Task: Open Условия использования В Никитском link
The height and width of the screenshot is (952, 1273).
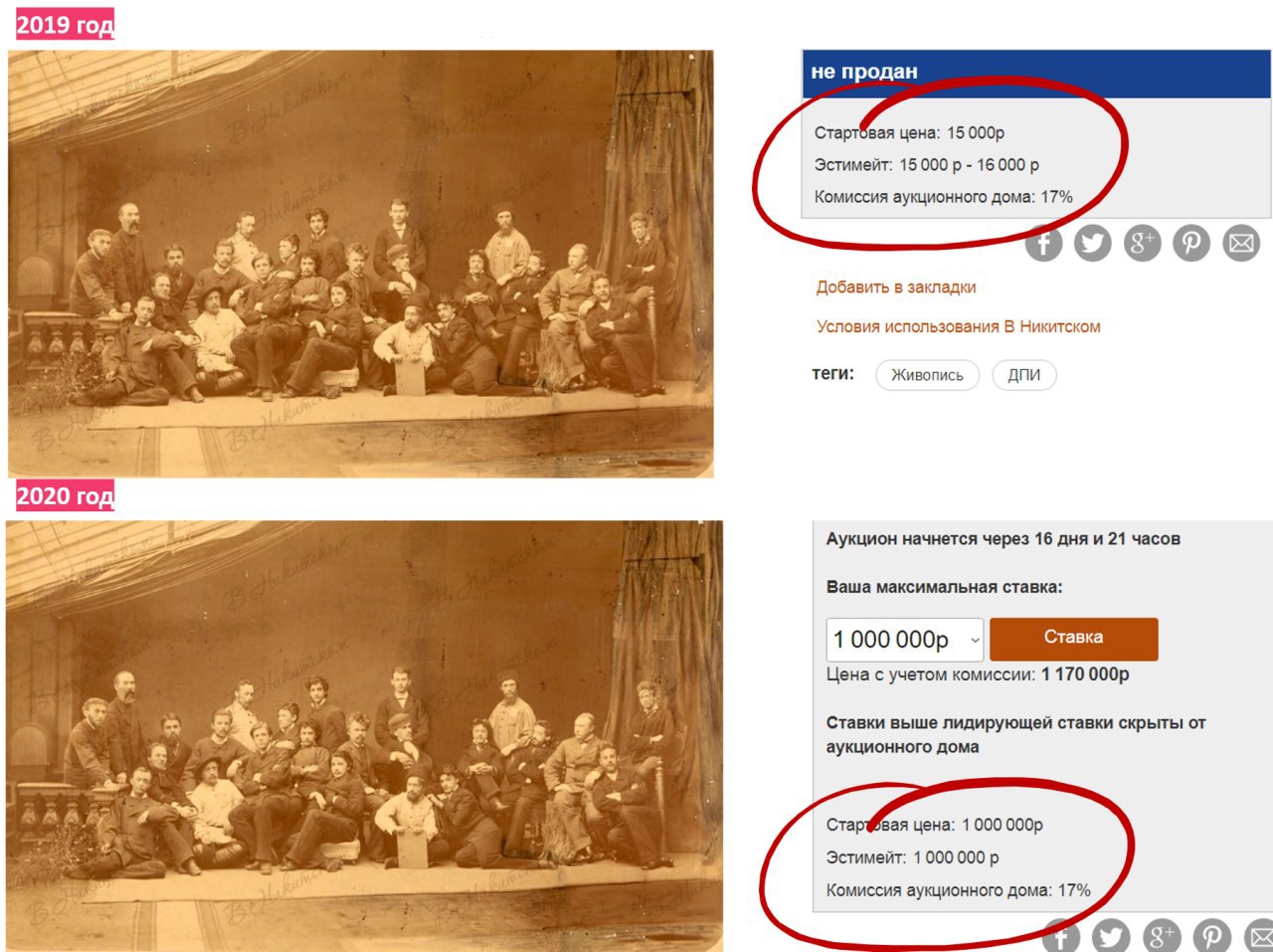Action: pos(959,326)
